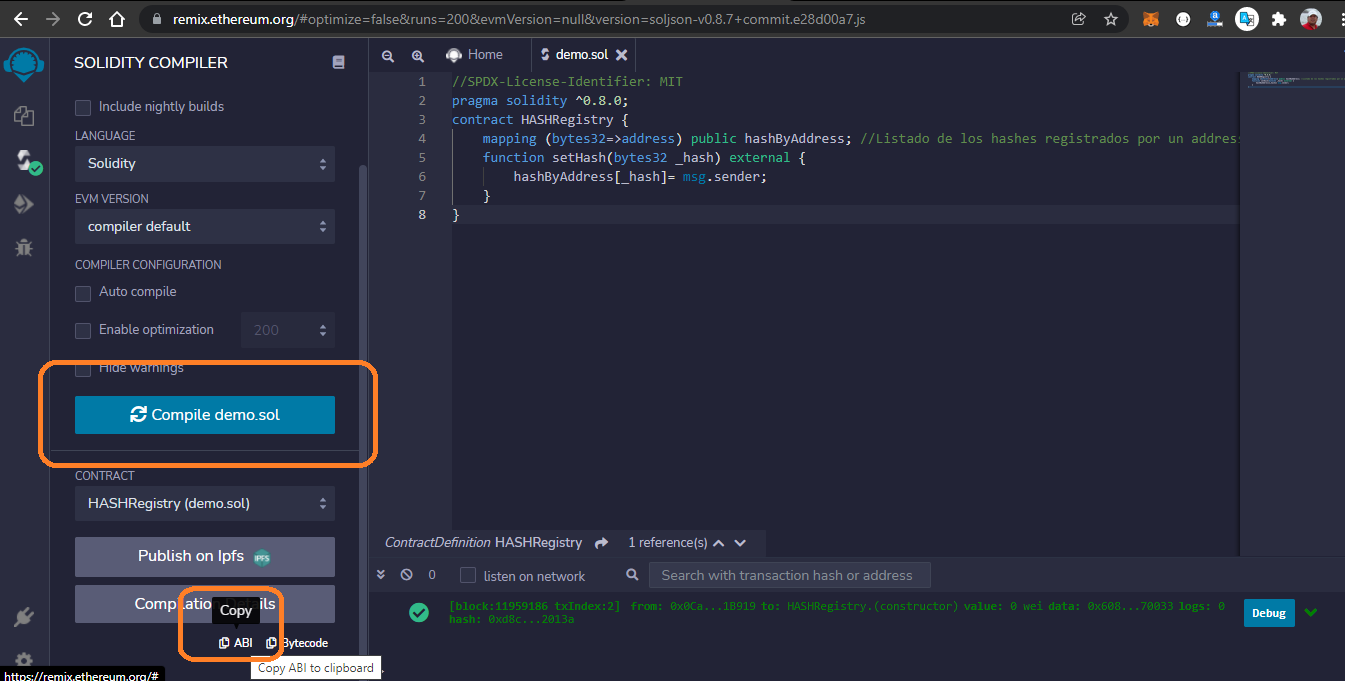
Task: Close the demo.sol tab
Action: 621,55
